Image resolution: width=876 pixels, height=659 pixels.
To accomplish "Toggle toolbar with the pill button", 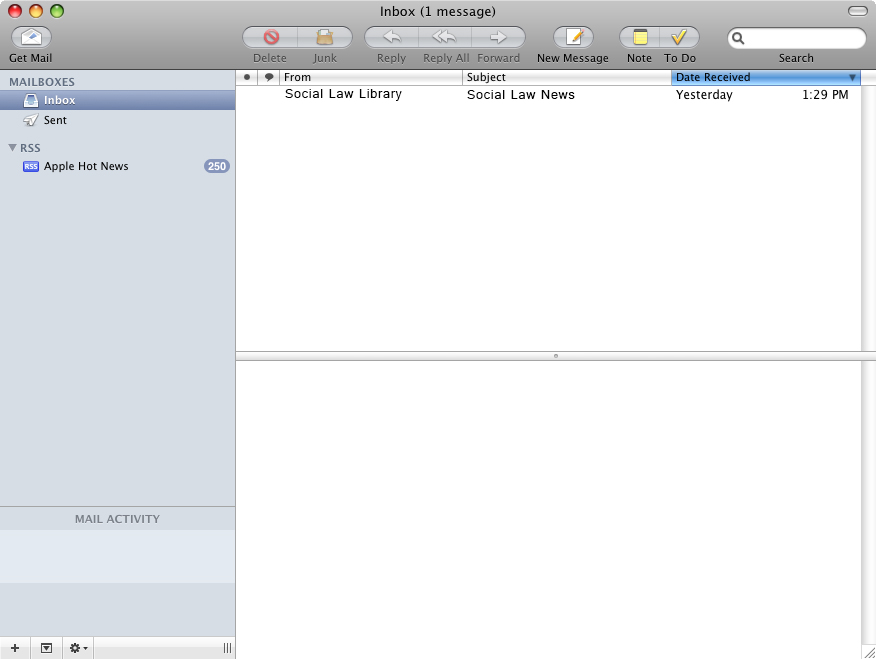I will 858,11.
